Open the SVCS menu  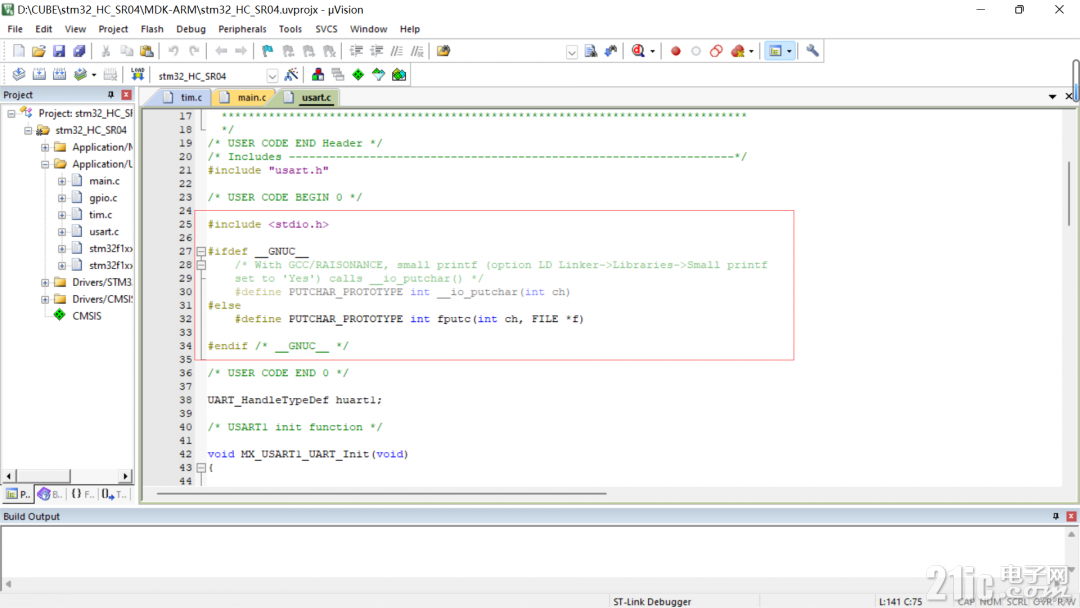click(326, 29)
